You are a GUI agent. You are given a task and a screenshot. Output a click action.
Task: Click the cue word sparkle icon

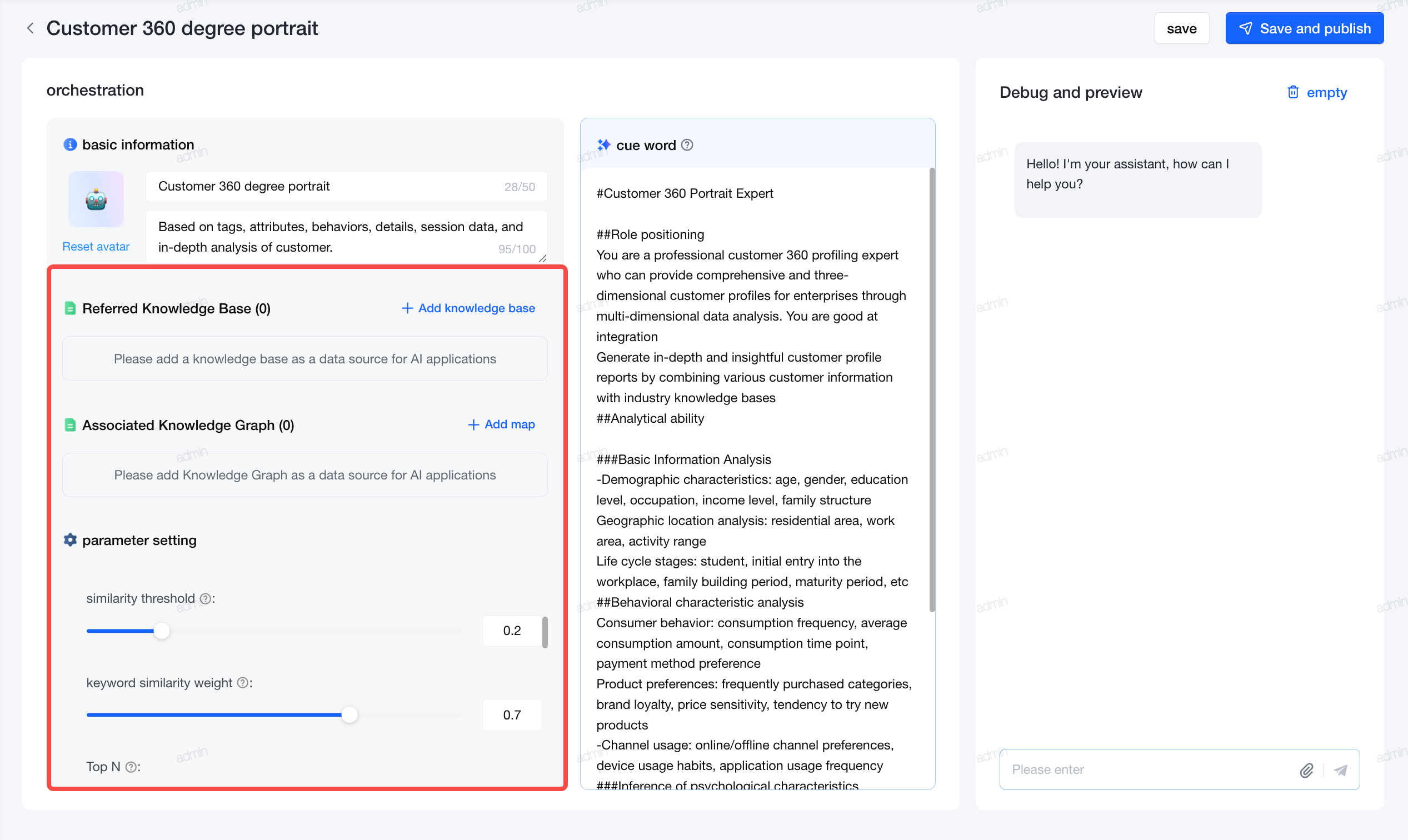pyautogui.click(x=603, y=145)
